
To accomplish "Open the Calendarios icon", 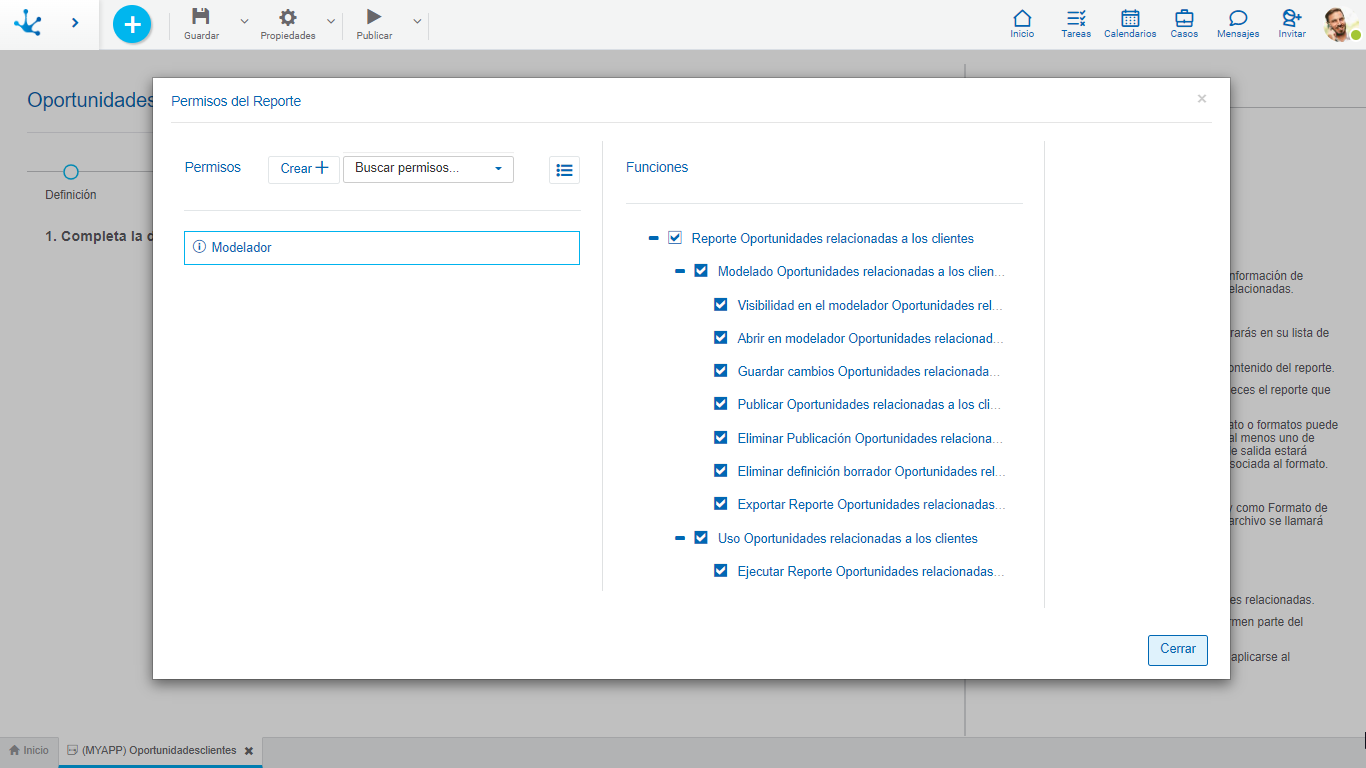I will pos(1130,18).
